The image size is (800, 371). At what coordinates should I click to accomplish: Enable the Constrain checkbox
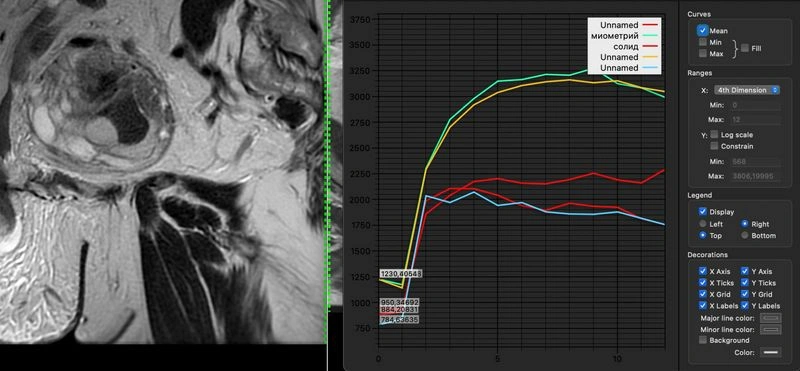point(714,146)
